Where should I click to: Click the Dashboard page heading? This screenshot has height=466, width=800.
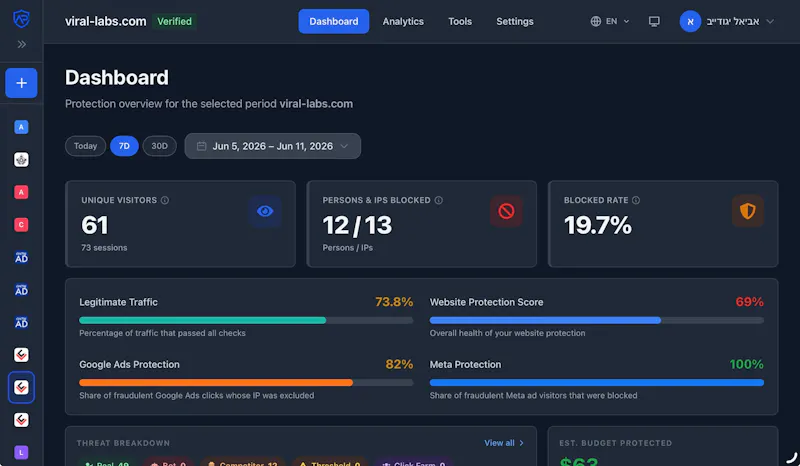[117, 78]
